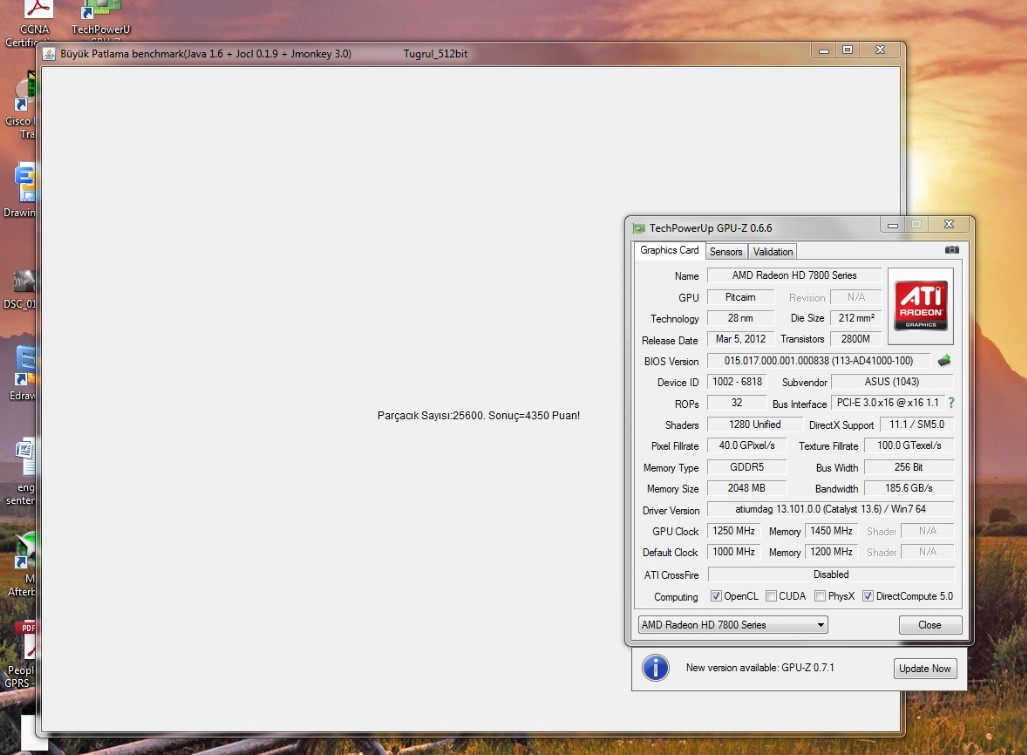The width and height of the screenshot is (1027, 755).
Task: Click the Bus Interface value PCI-E 3.0 x16
Action: (887, 403)
